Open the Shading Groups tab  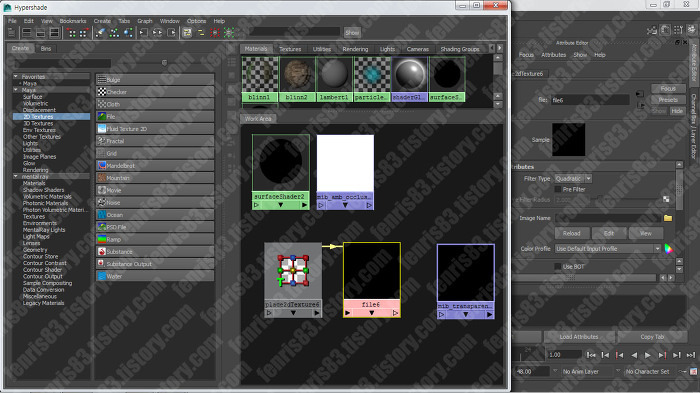coord(460,49)
